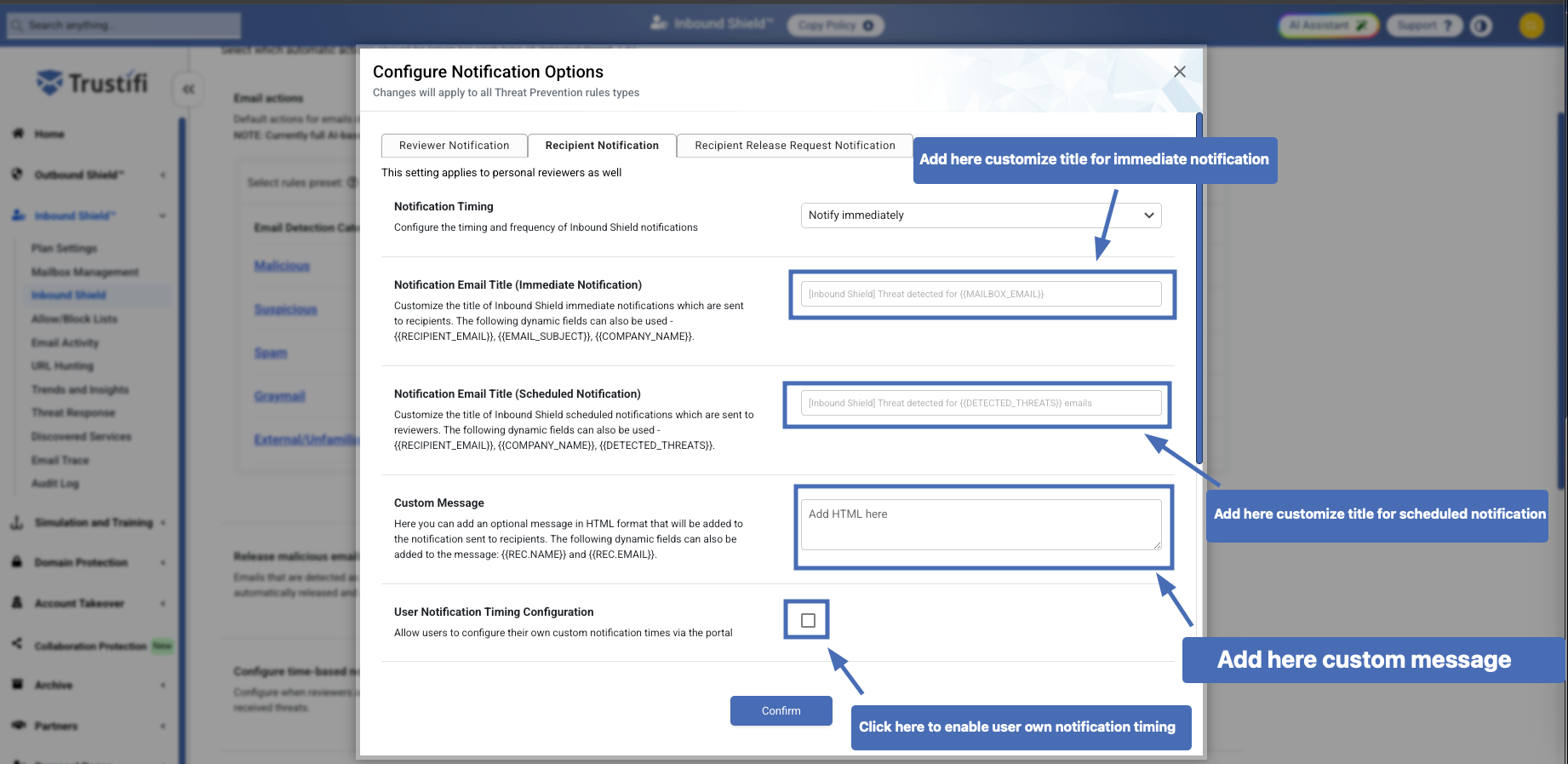
Task: Open Audit Log in the sidebar
Action: (54, 483)
